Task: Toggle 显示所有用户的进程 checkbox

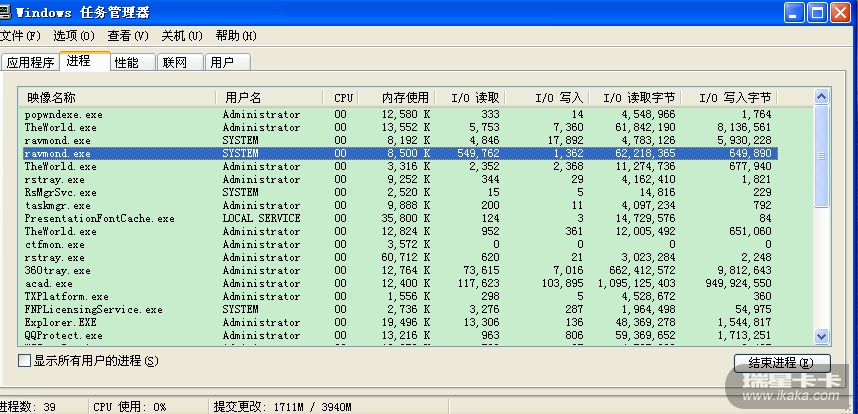Action: coord(25,361)
